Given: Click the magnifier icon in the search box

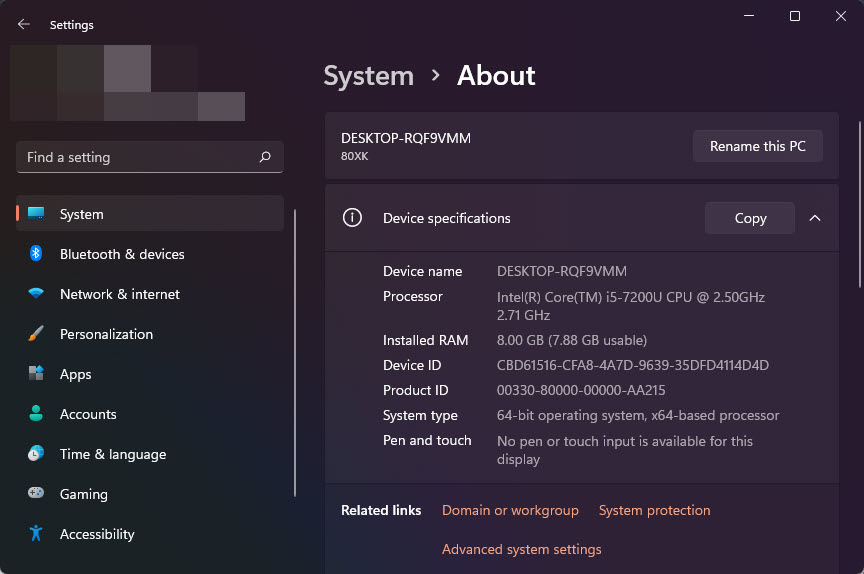Looking at the screenshot, I should coord(265,157).
